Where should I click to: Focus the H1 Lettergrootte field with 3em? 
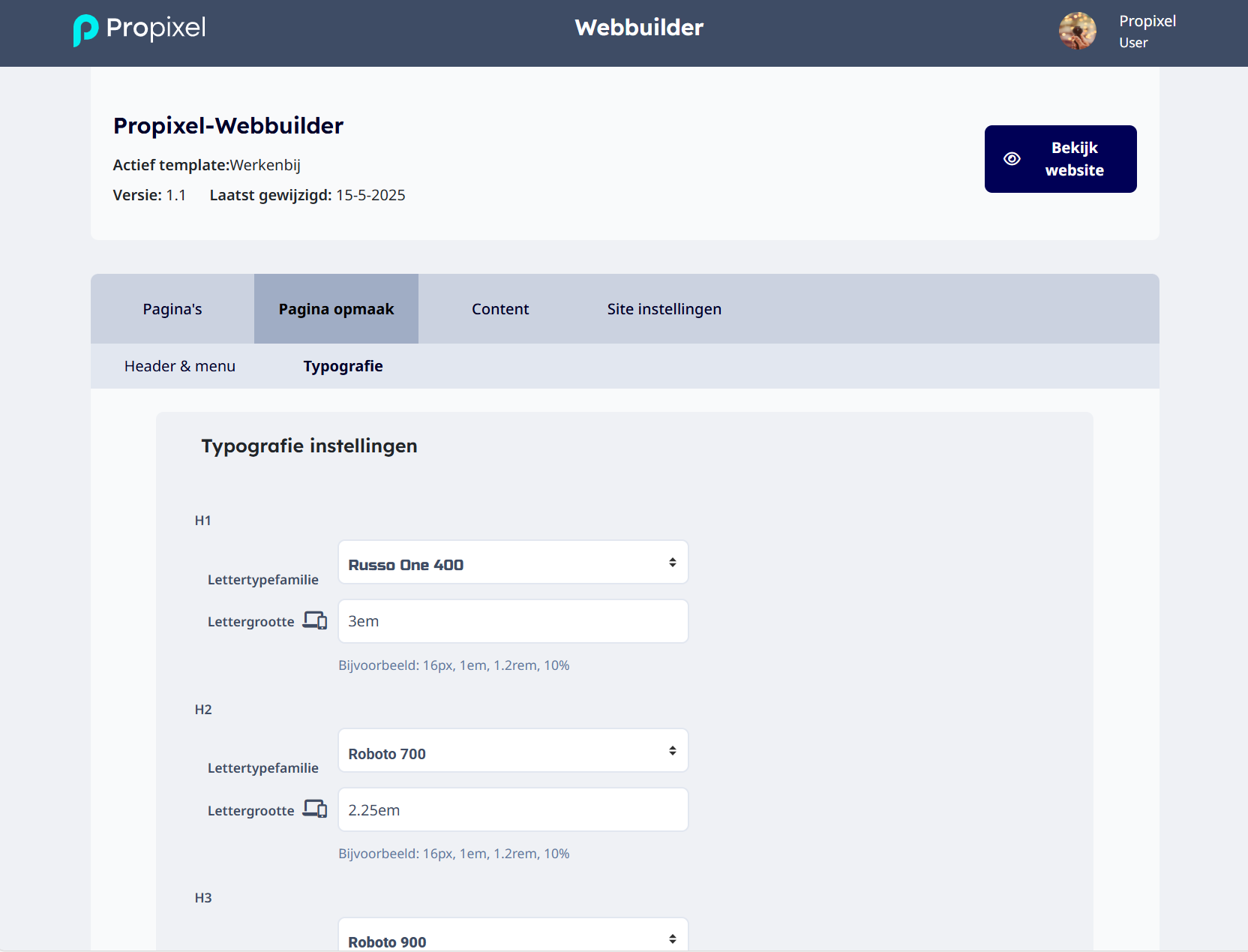[513, 621]
